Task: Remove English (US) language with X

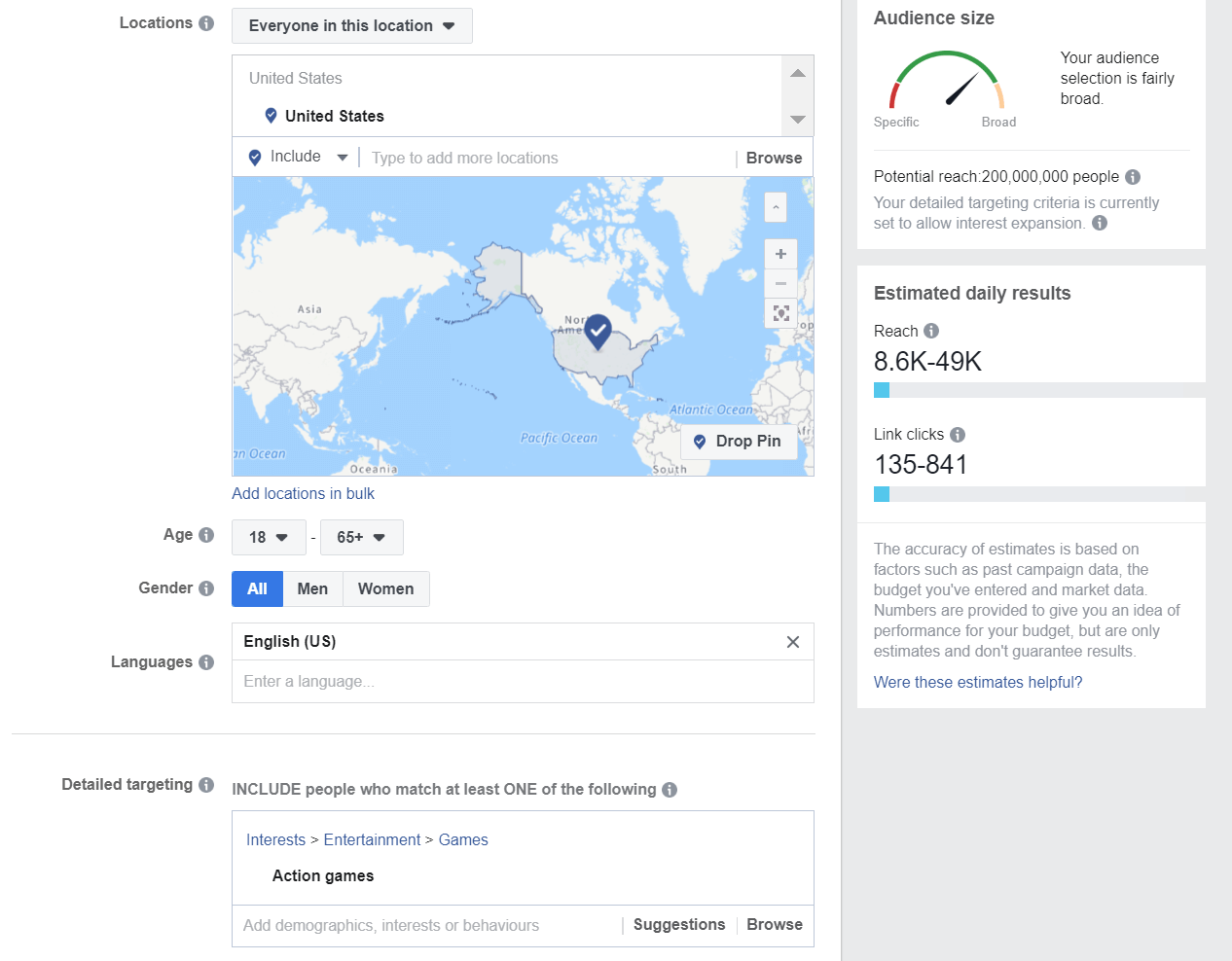Action: point(793,642)
